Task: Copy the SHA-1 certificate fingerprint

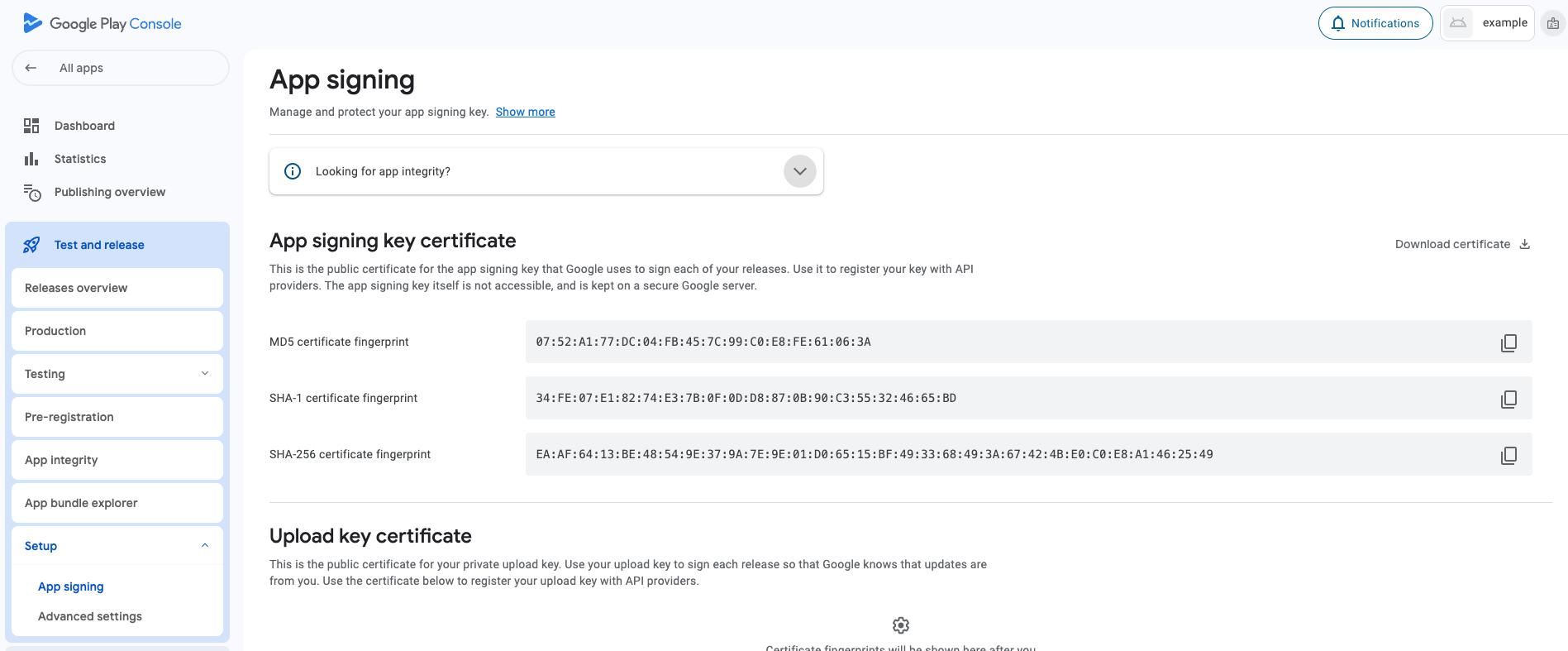Action: [1508, 399]
